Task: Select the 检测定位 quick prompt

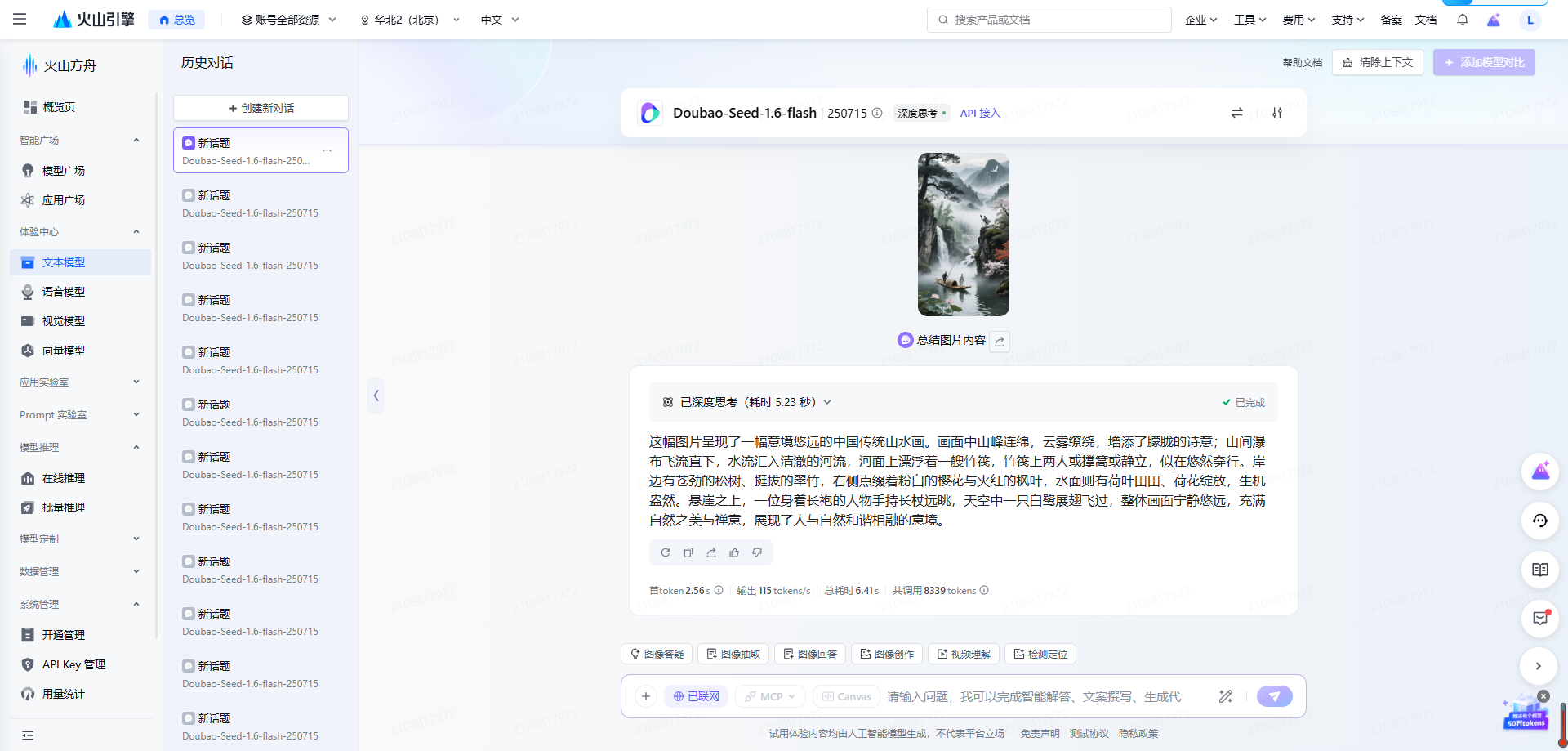Action: click(x=1040, y=654)
